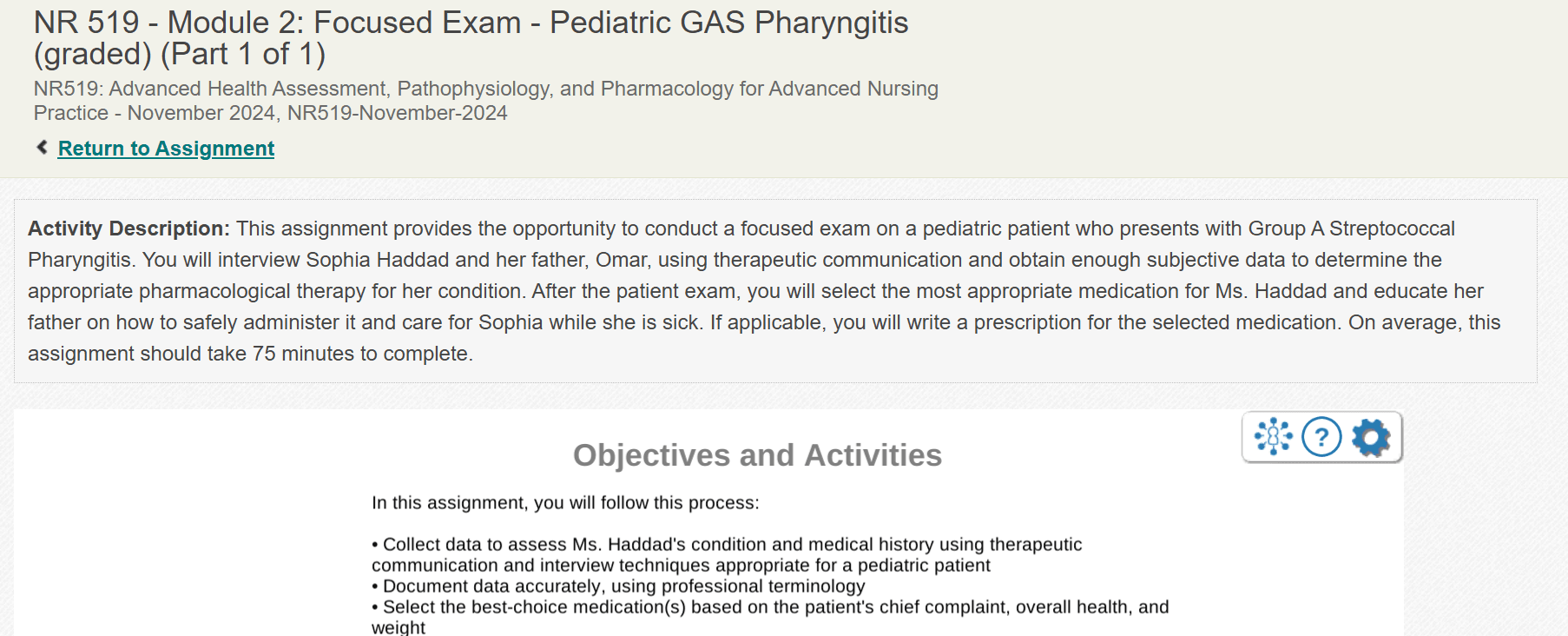This screenshot has height=636, width=1568.
Task: Click the Return to Assignment link
Action: [x=165, y=149]
